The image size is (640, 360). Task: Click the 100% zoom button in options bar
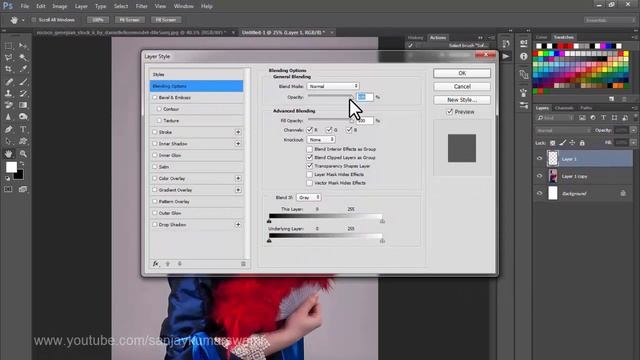click(x=98, y=20)
